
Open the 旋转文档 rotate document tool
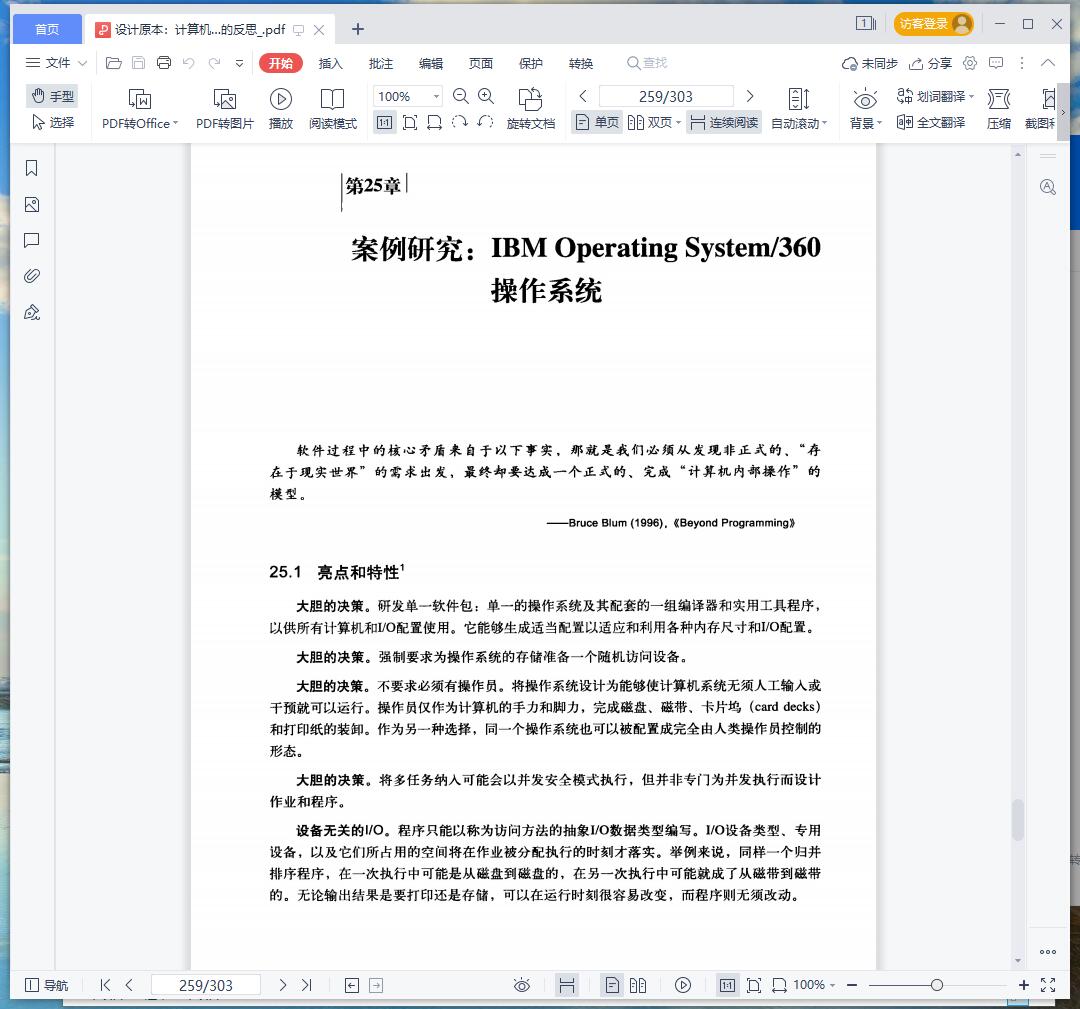tap(530, 109)
